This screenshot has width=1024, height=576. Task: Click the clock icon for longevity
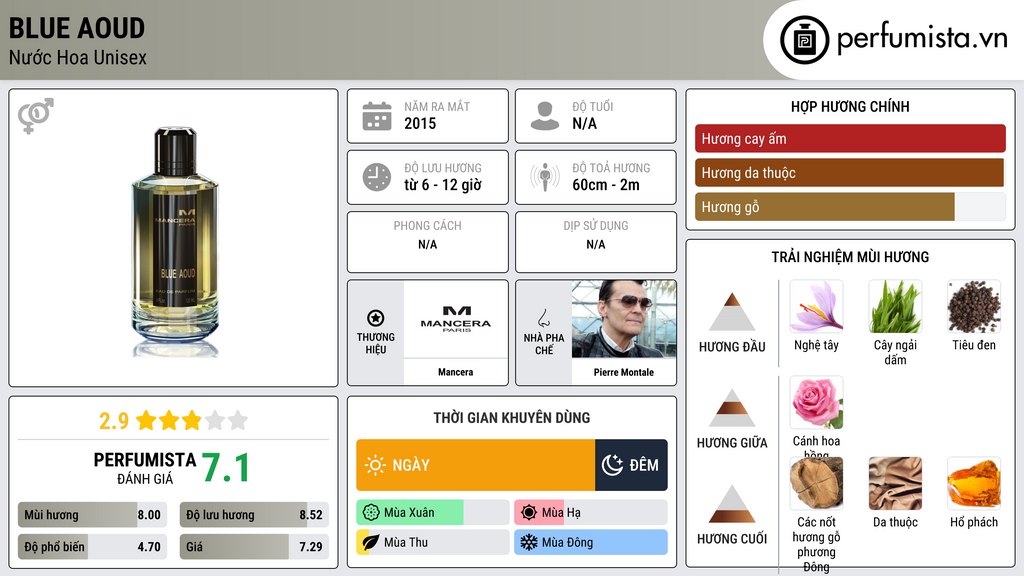376,177
